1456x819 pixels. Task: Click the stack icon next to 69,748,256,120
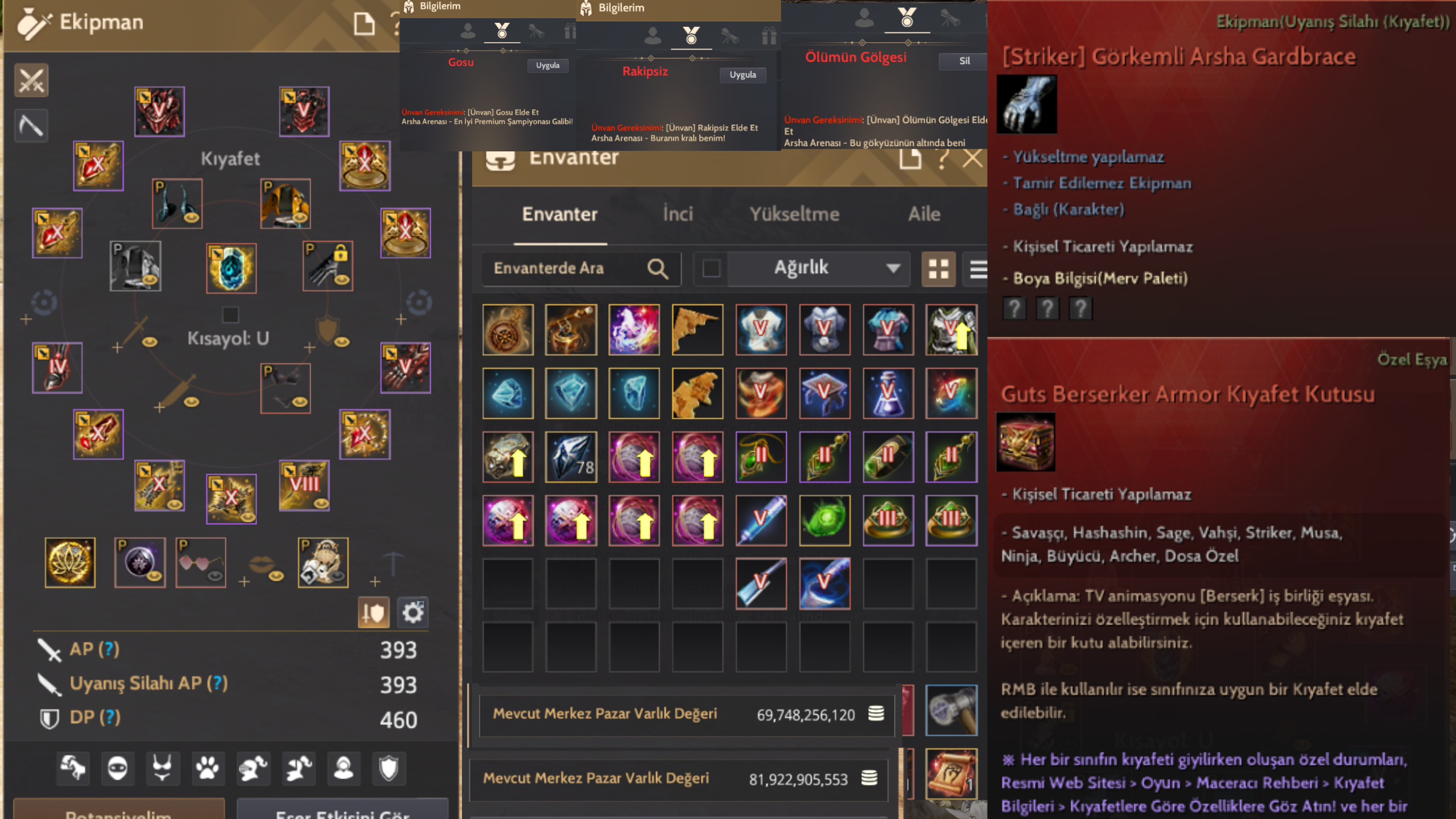[876, 714]
